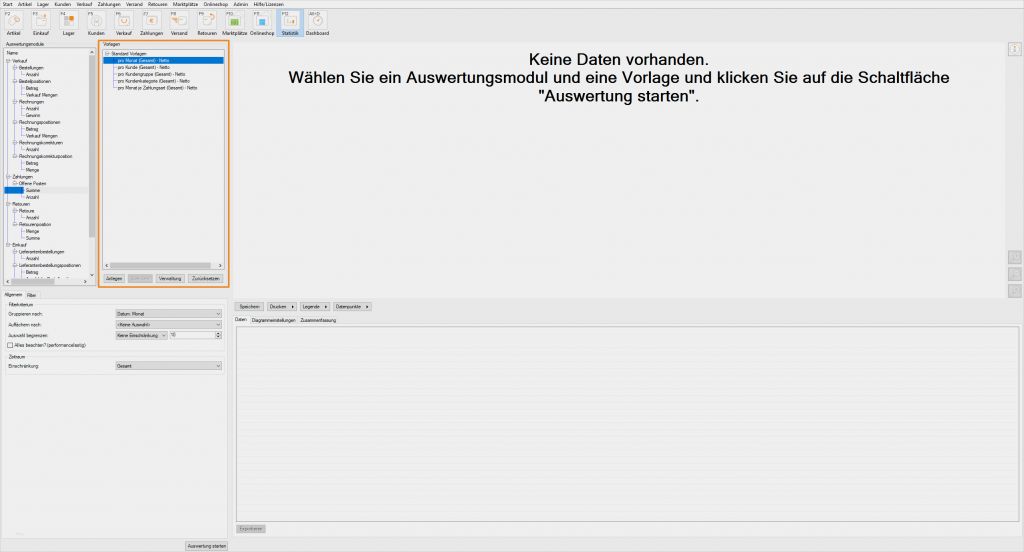
Task: Open the Einkauf toolbar icon
Action: tap(41, 22)
